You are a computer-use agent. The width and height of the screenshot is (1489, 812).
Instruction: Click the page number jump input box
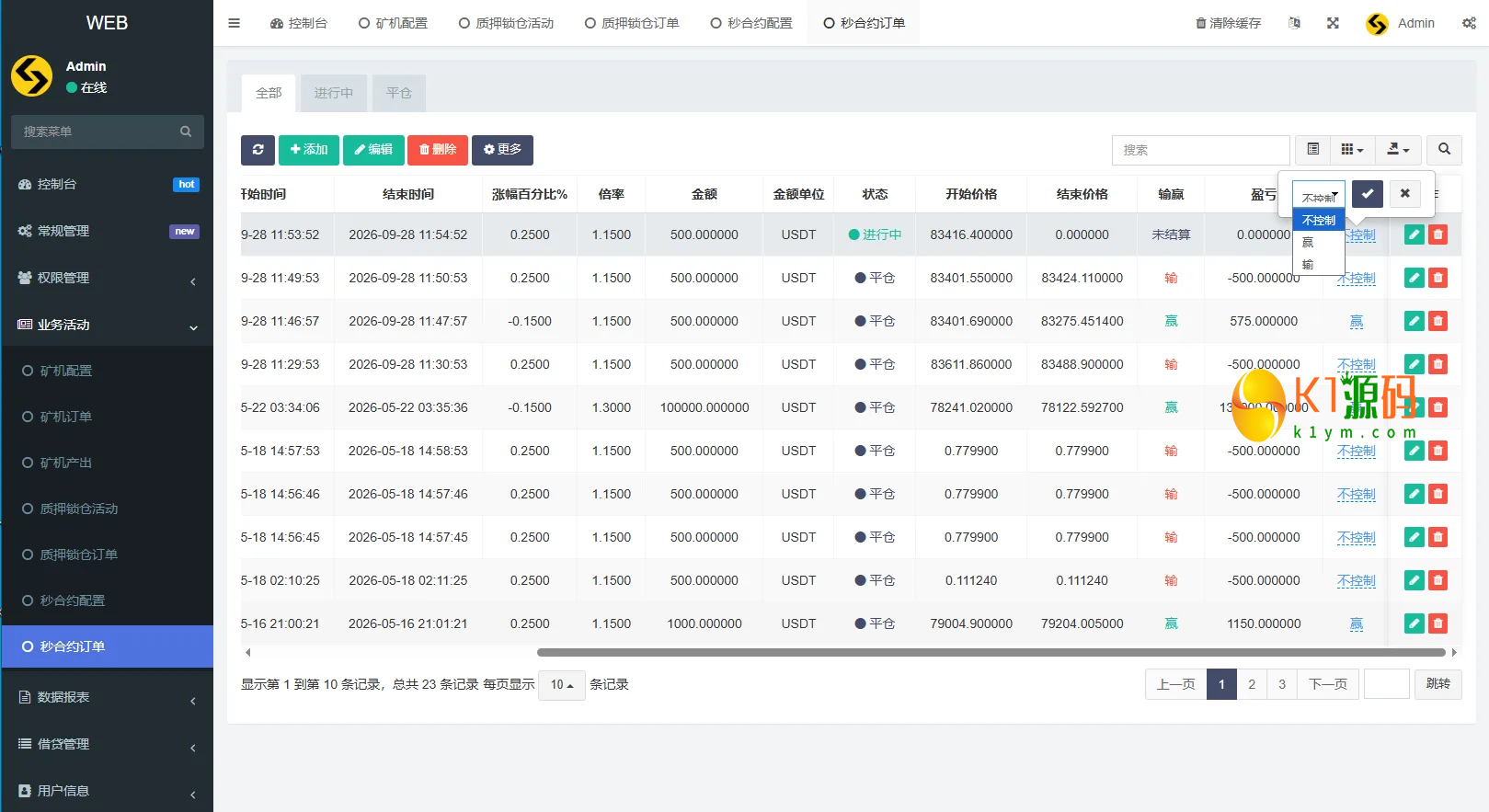1387,684
